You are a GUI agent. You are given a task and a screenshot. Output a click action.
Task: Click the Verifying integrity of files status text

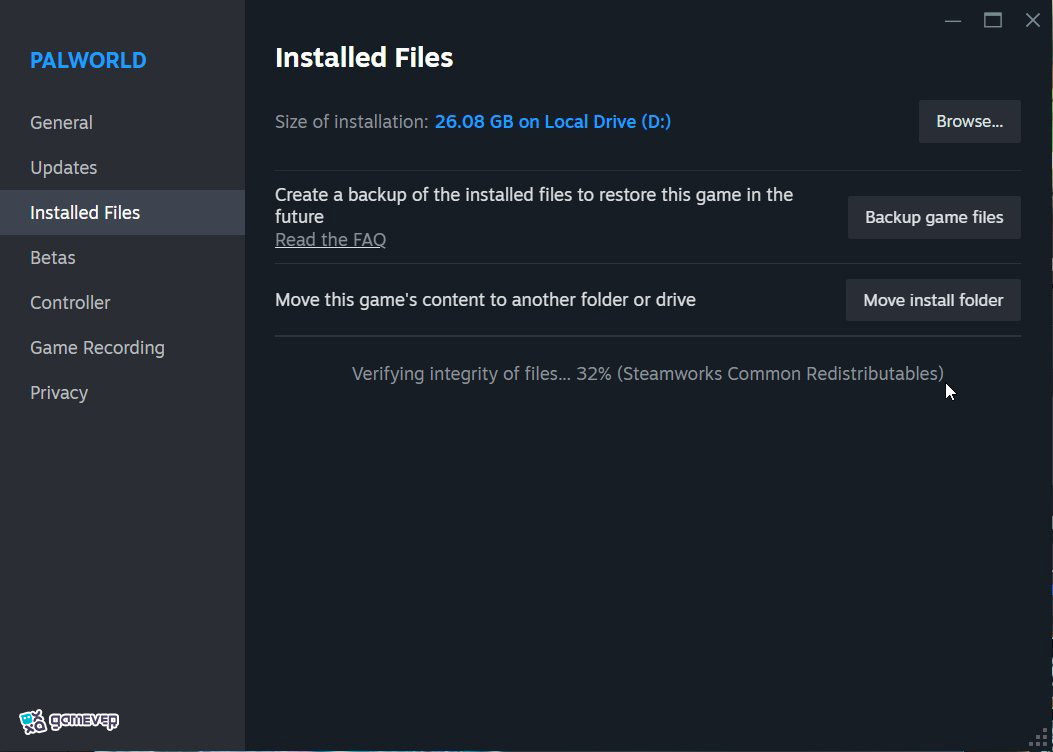tap(647, 373)
